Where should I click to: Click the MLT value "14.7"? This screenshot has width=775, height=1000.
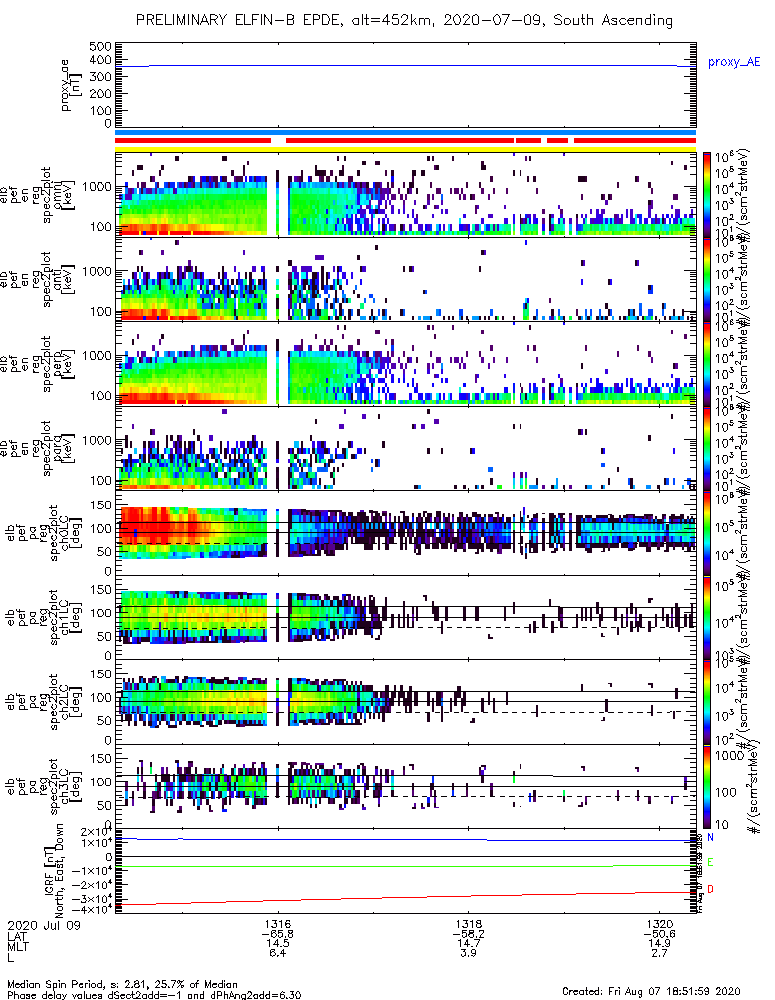(469, 943)
